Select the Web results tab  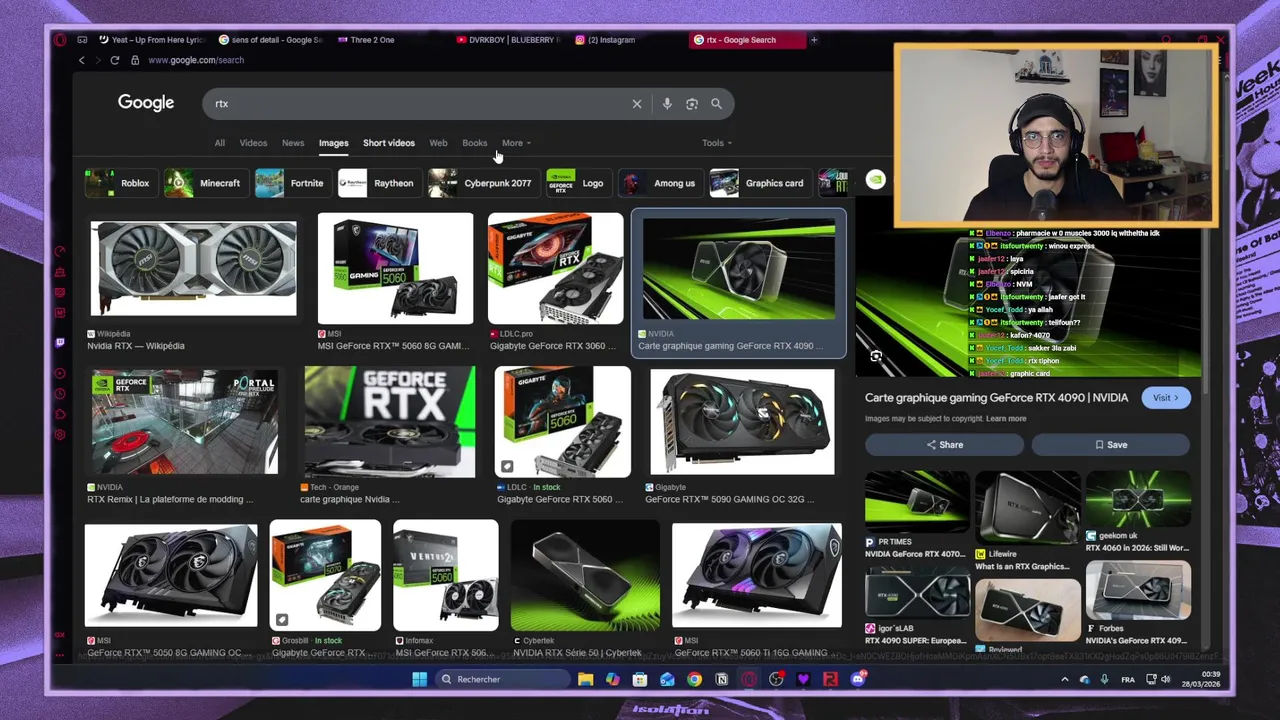pos(438,143)
